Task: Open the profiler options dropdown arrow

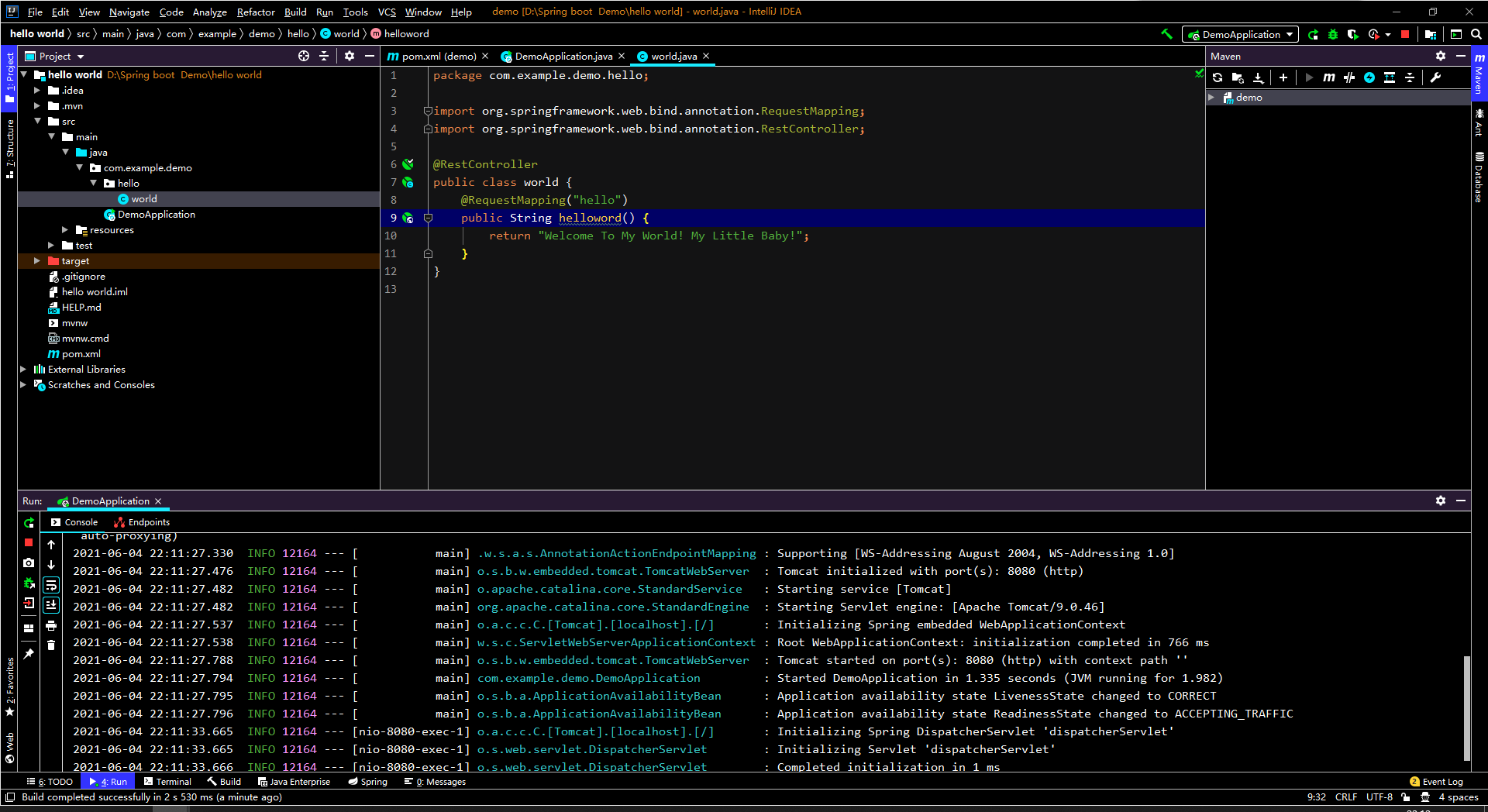Action: [1387, 34]
